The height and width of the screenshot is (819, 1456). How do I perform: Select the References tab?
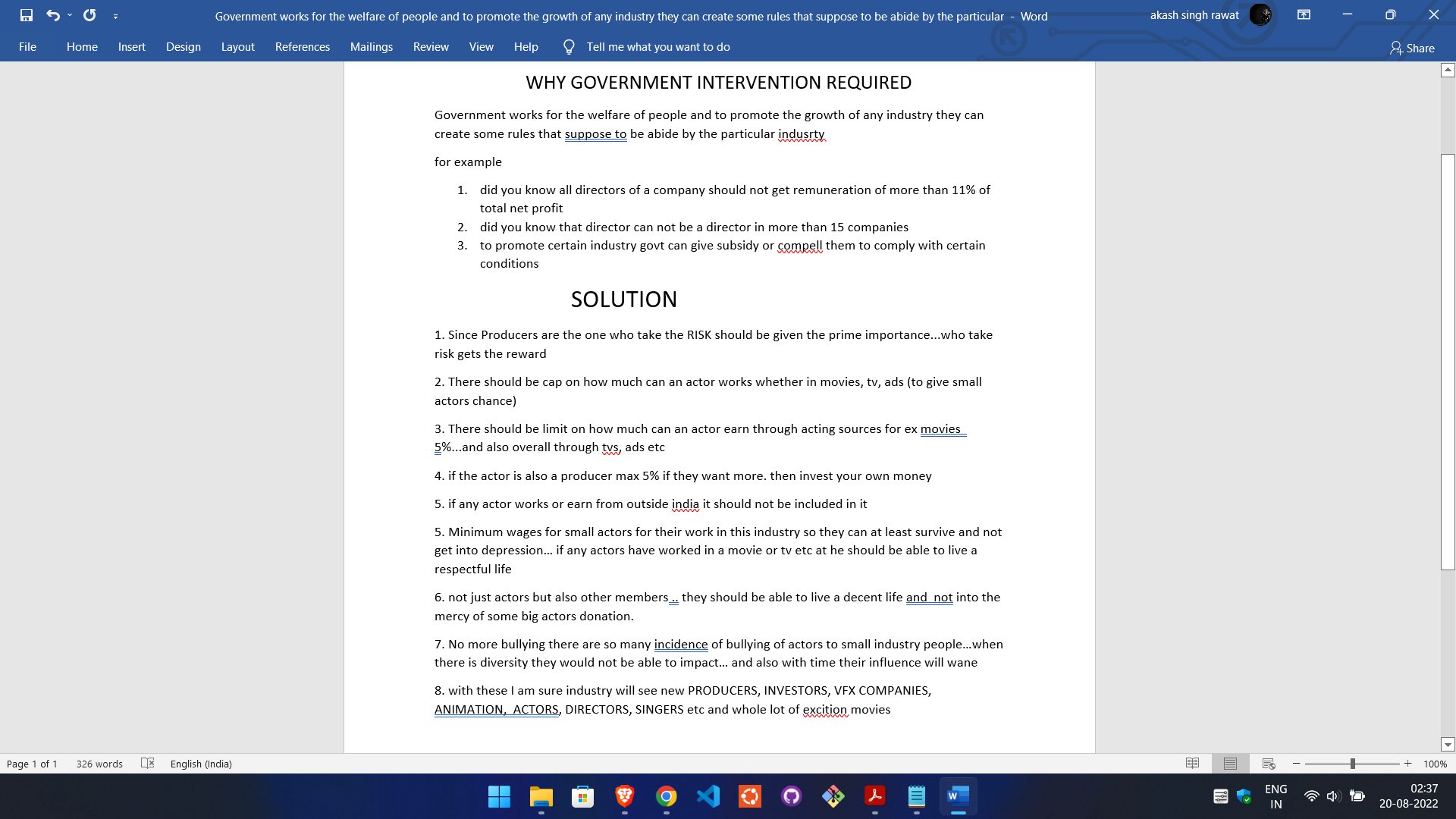[303, 47]
